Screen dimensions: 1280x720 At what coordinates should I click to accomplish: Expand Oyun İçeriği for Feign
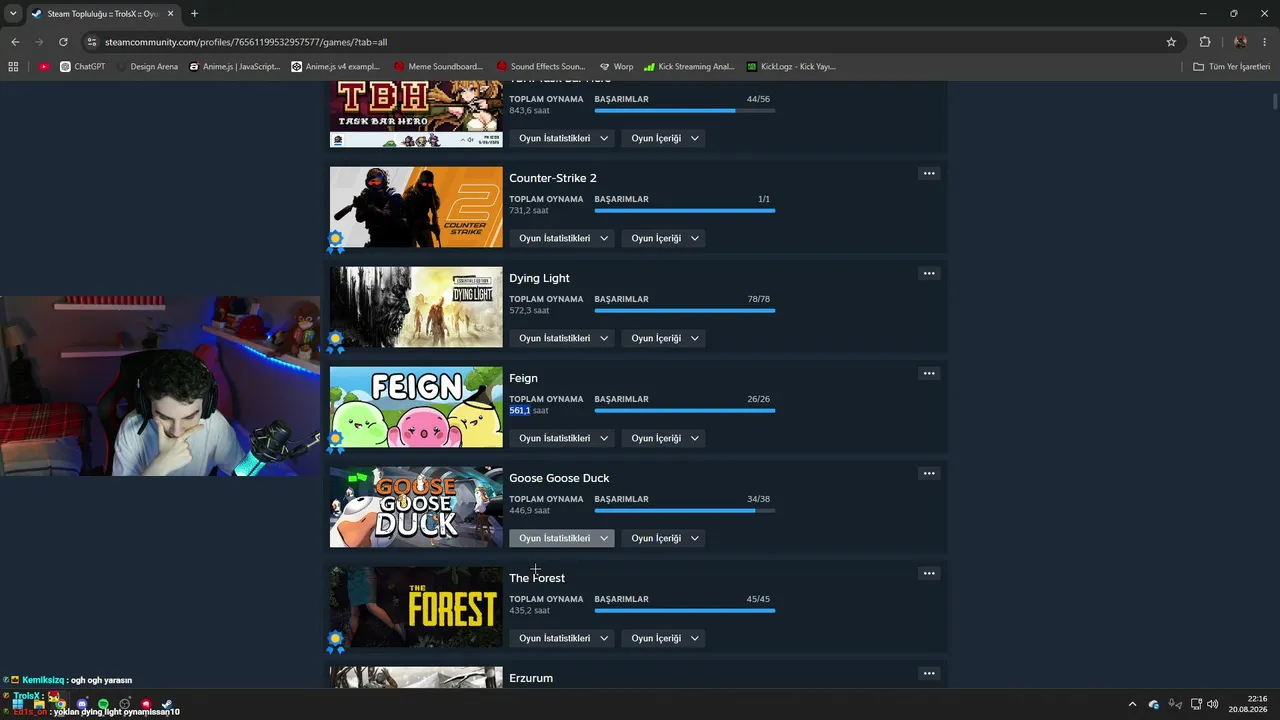tap(664, 438)
